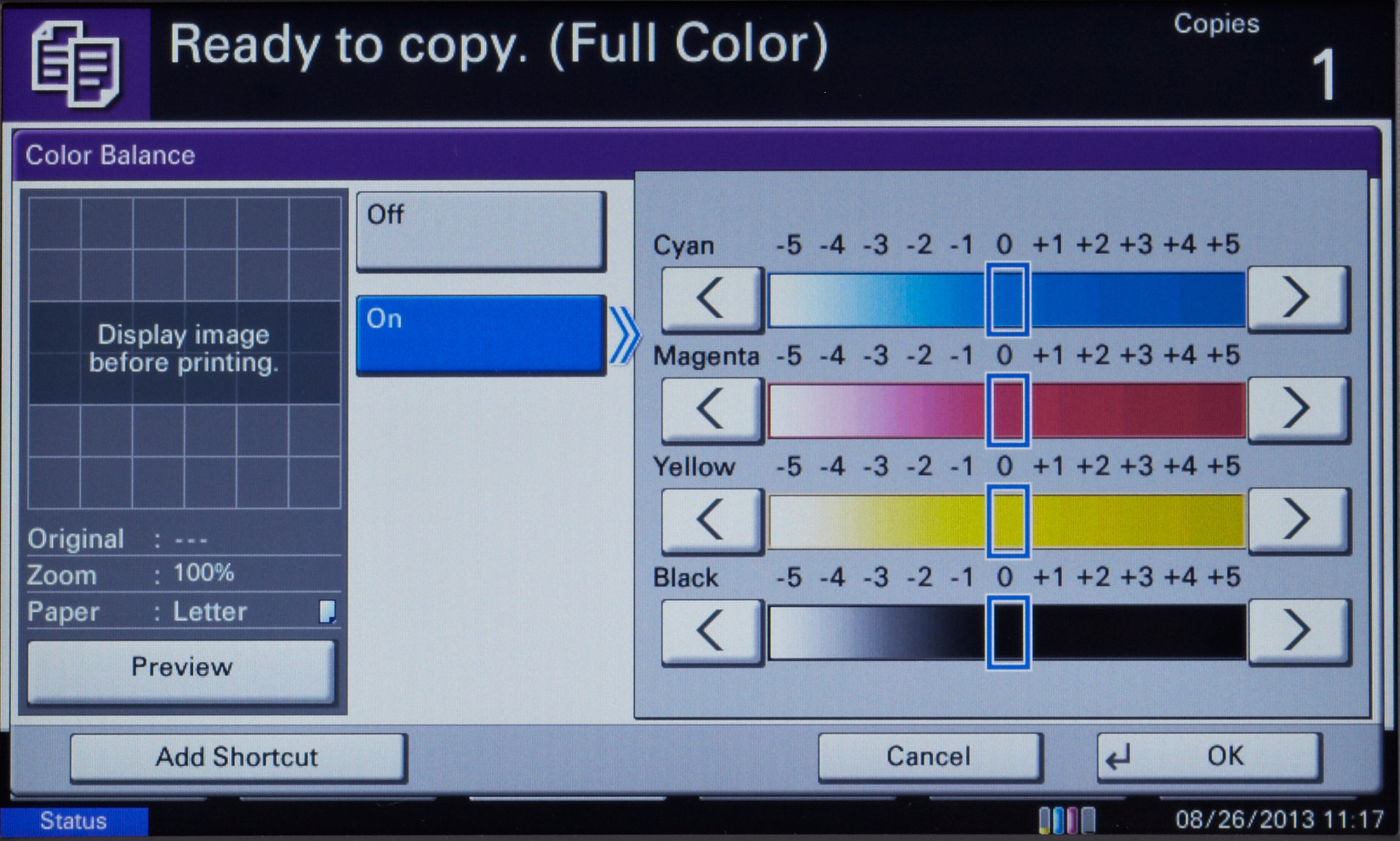Screen dimensions: 1400x841
Task: Decrease Cyan with the left arrow
Action: point(711,299)
